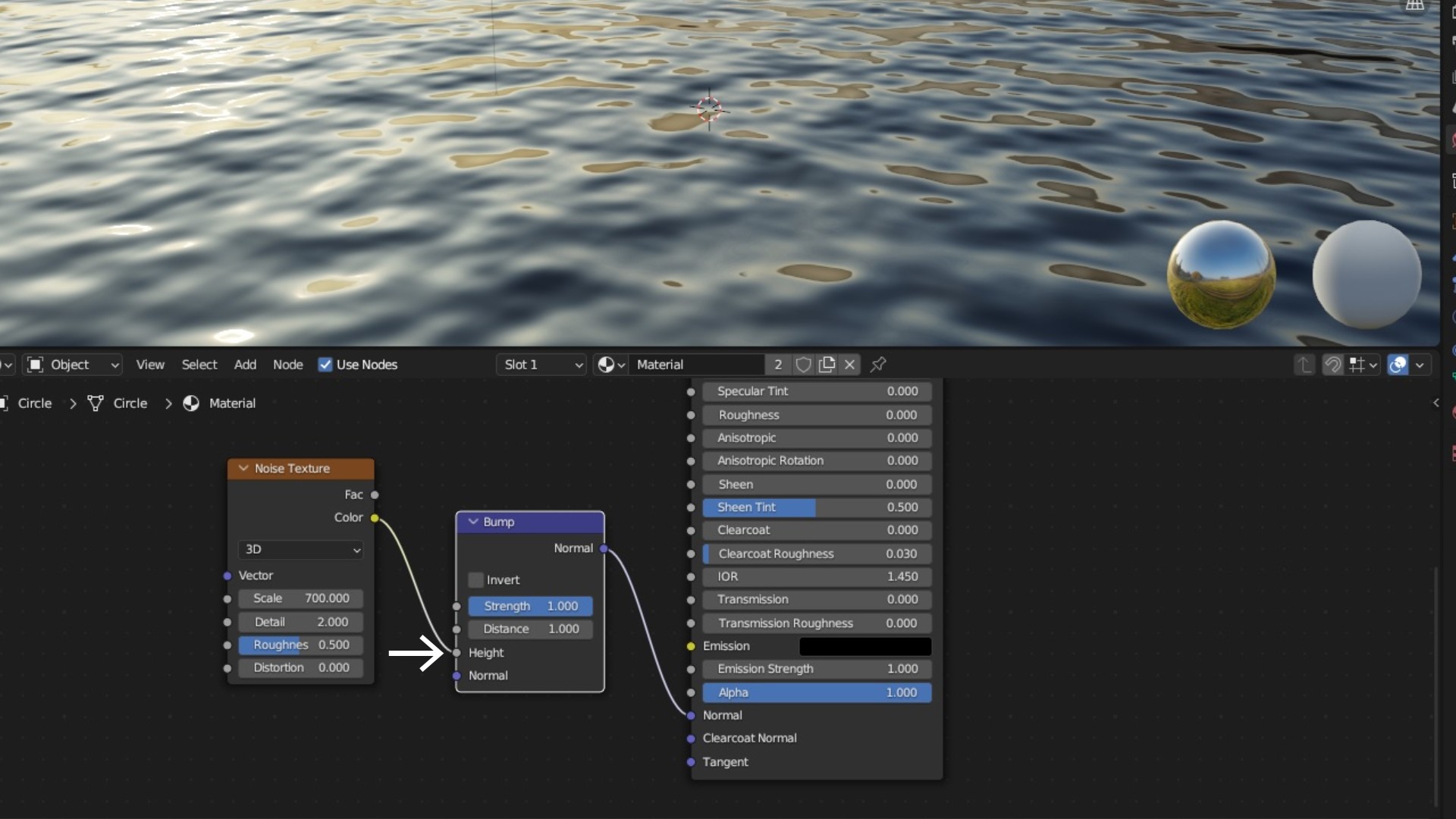Open the Add menu
This screenshot has height=819, width=1456.
(x=245, y=365)
